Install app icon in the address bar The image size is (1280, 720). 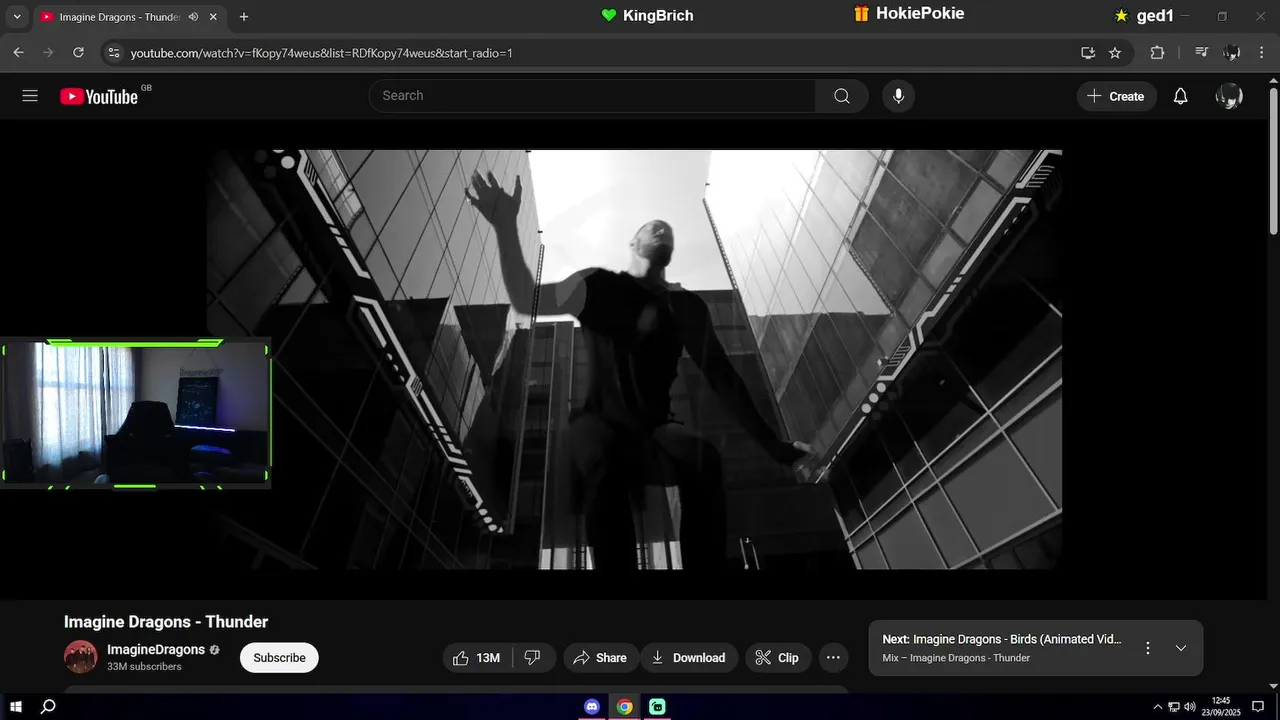pyautogui.click(x=1088, y=52)
